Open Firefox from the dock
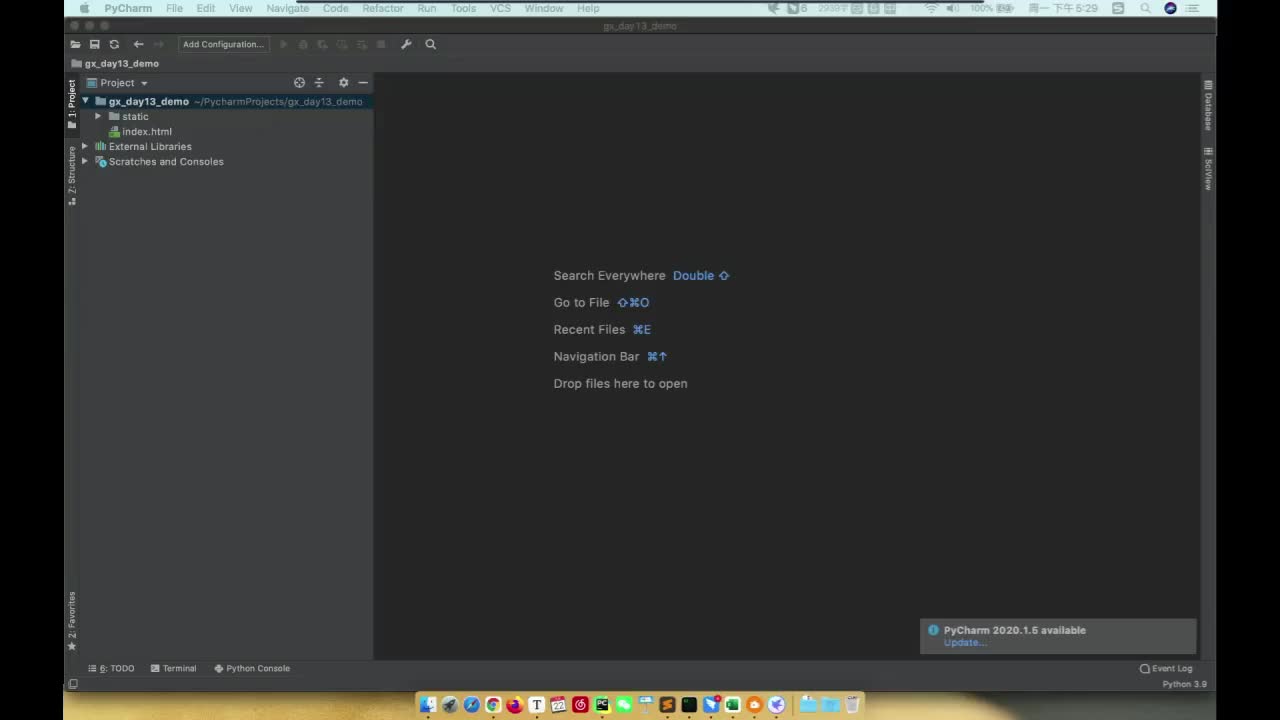 click(515, 705)
